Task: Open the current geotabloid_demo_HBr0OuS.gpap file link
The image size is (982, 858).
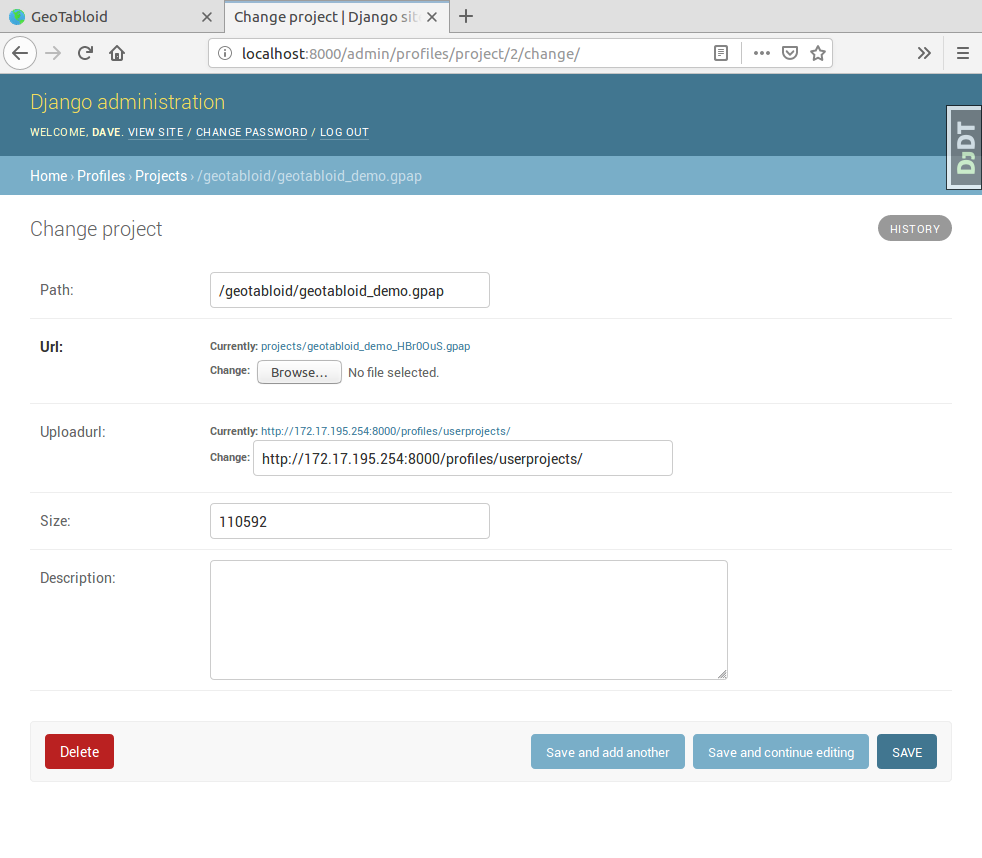Action: pyautogui.click(x=365, y=346)
